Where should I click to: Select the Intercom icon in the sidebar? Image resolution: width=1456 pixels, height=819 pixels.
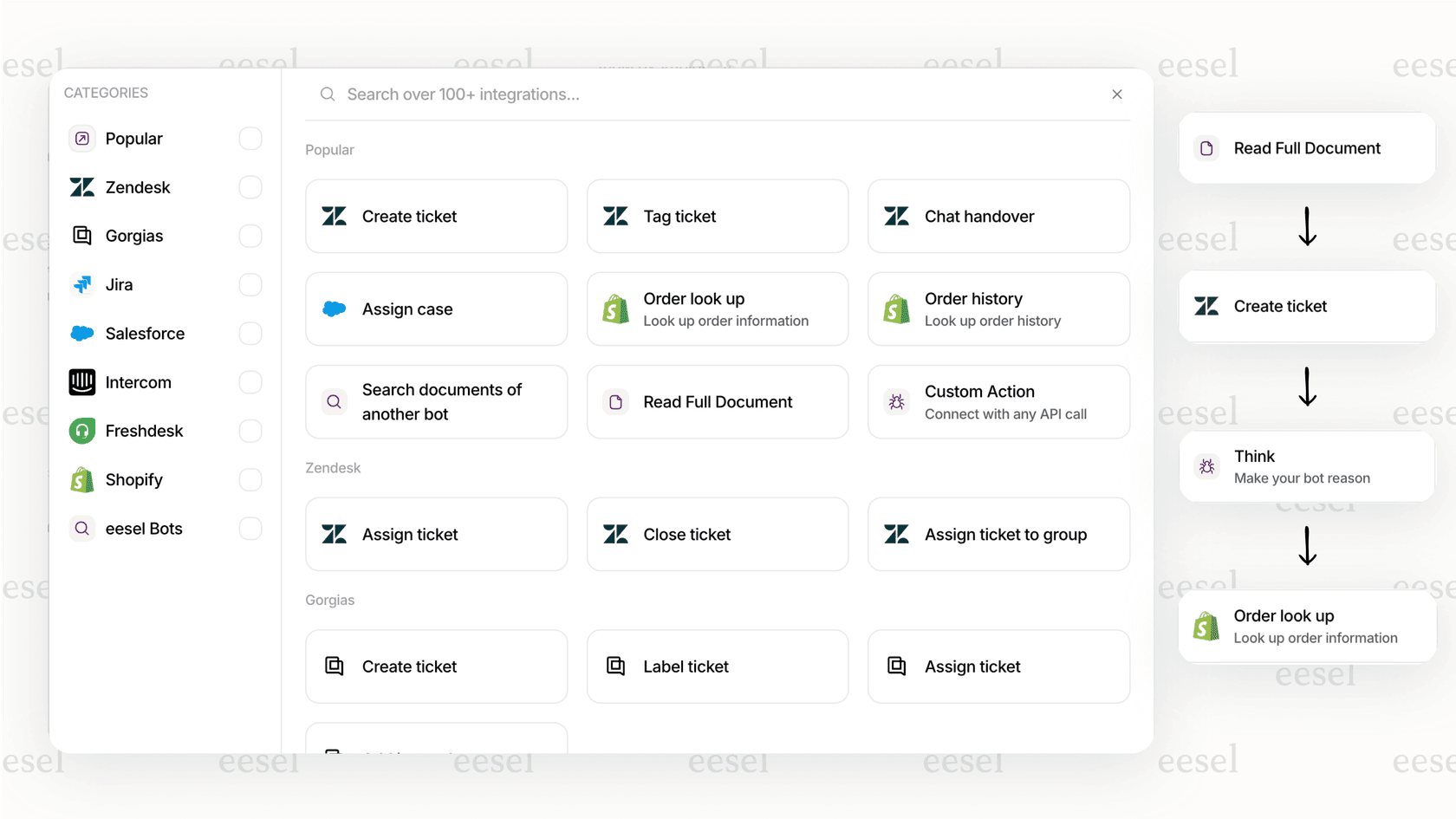pyautogui.click(x=81, y=382)
